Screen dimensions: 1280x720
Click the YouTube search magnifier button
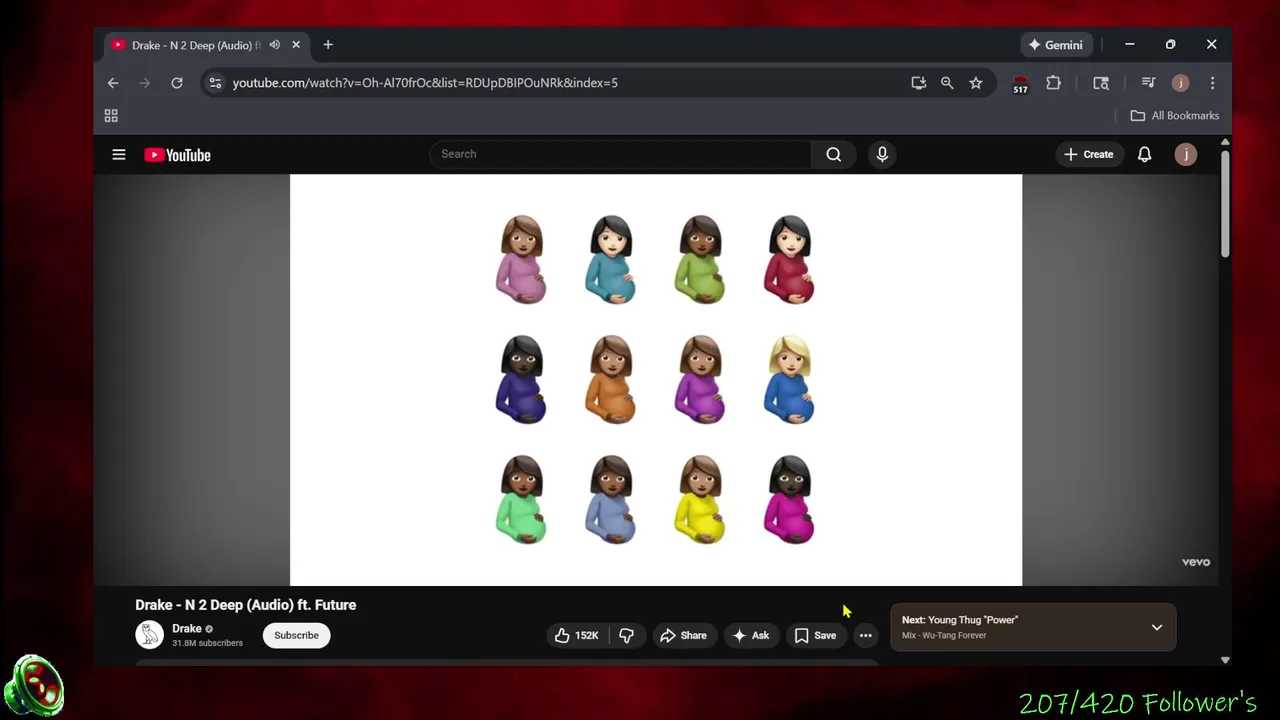point(833,154)
